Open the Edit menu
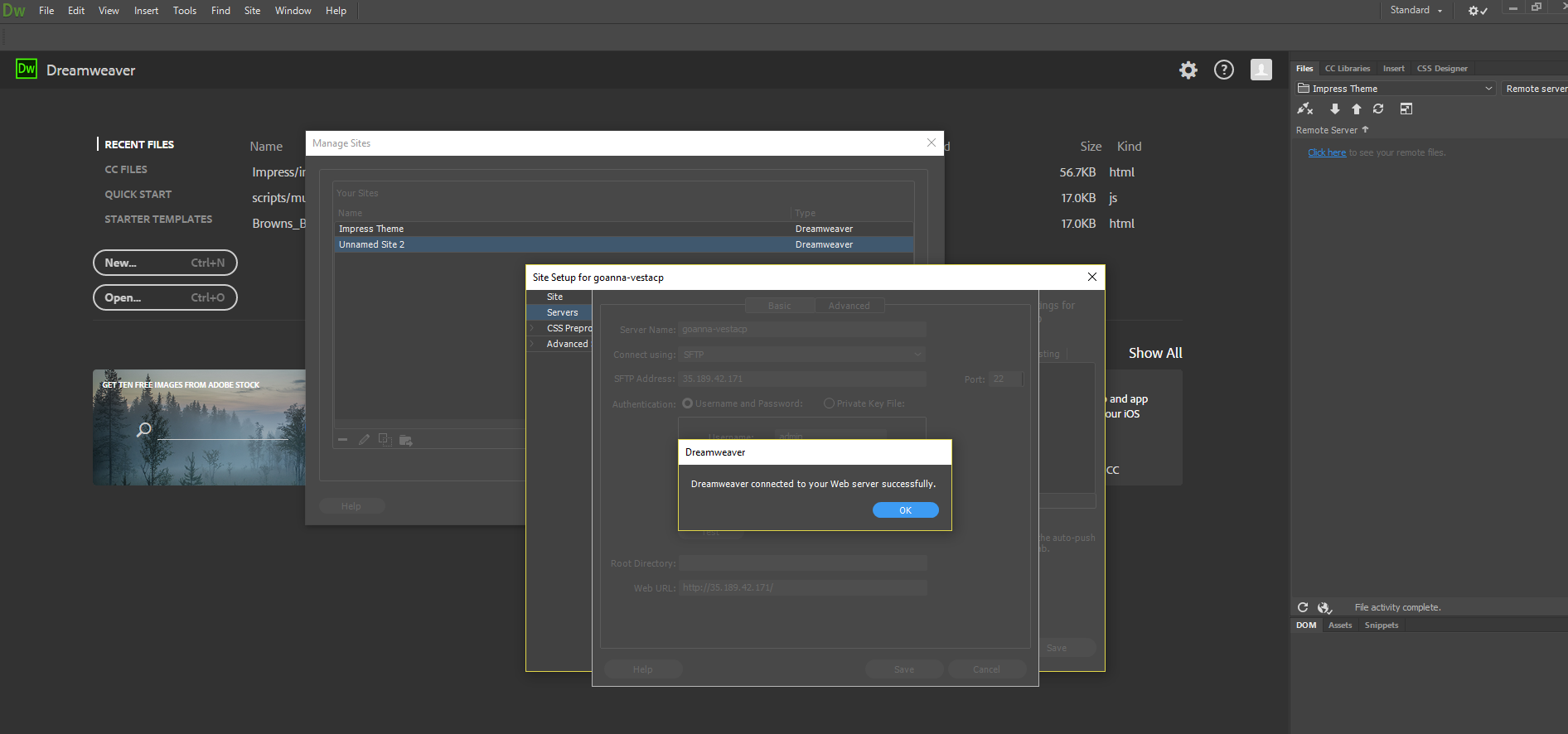The width and height of the screenshot is (1568, 734). click(x=76, y=11)
